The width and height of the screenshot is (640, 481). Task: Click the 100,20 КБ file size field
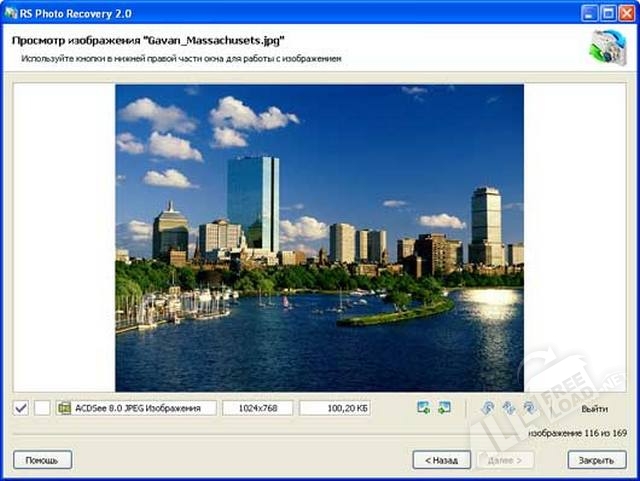tap(334, 408)
